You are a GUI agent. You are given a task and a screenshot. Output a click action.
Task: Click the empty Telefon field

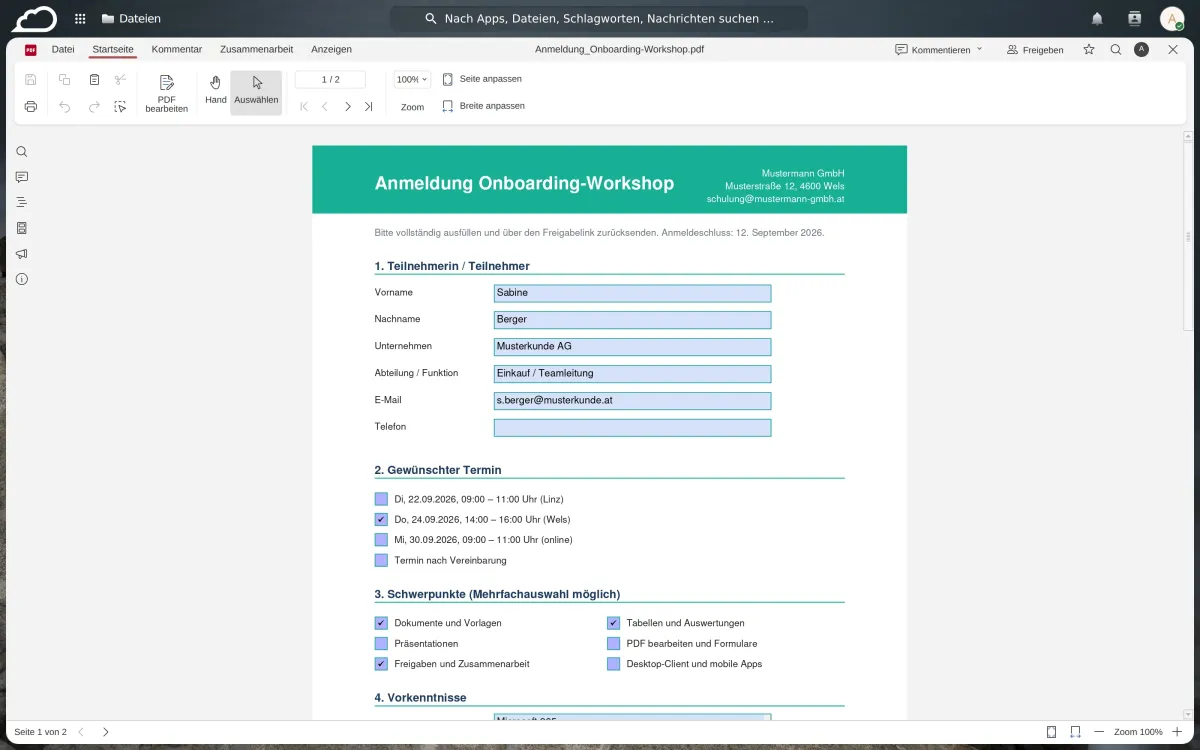tap(632, 427)
